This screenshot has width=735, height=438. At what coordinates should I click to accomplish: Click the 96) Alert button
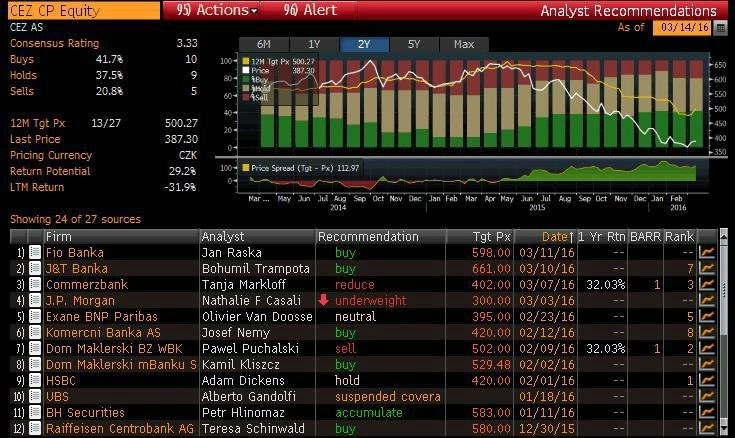point(310,10)
